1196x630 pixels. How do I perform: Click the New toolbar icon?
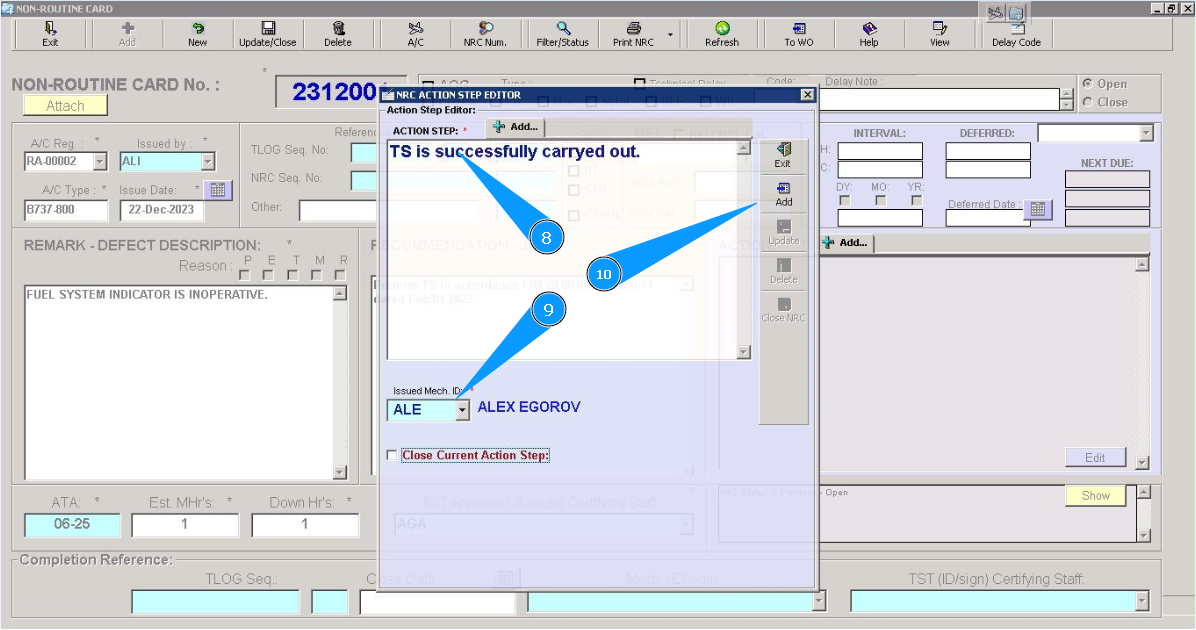click(x=198, y=28)
